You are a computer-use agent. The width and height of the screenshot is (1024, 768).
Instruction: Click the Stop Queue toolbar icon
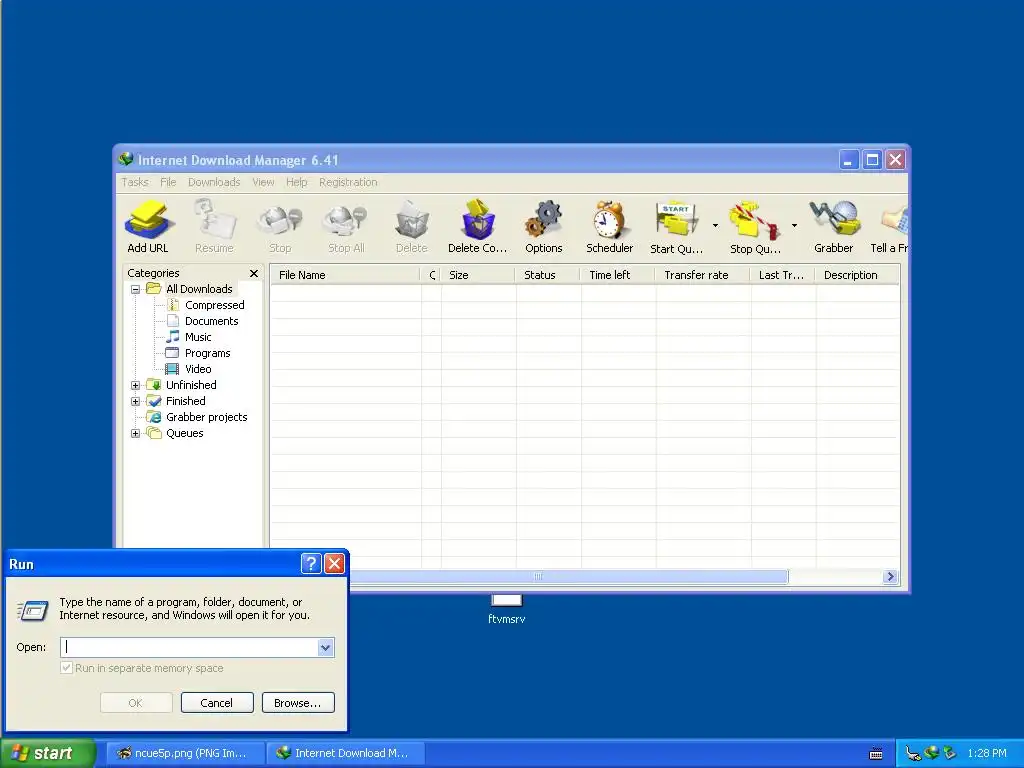[755, 227]
